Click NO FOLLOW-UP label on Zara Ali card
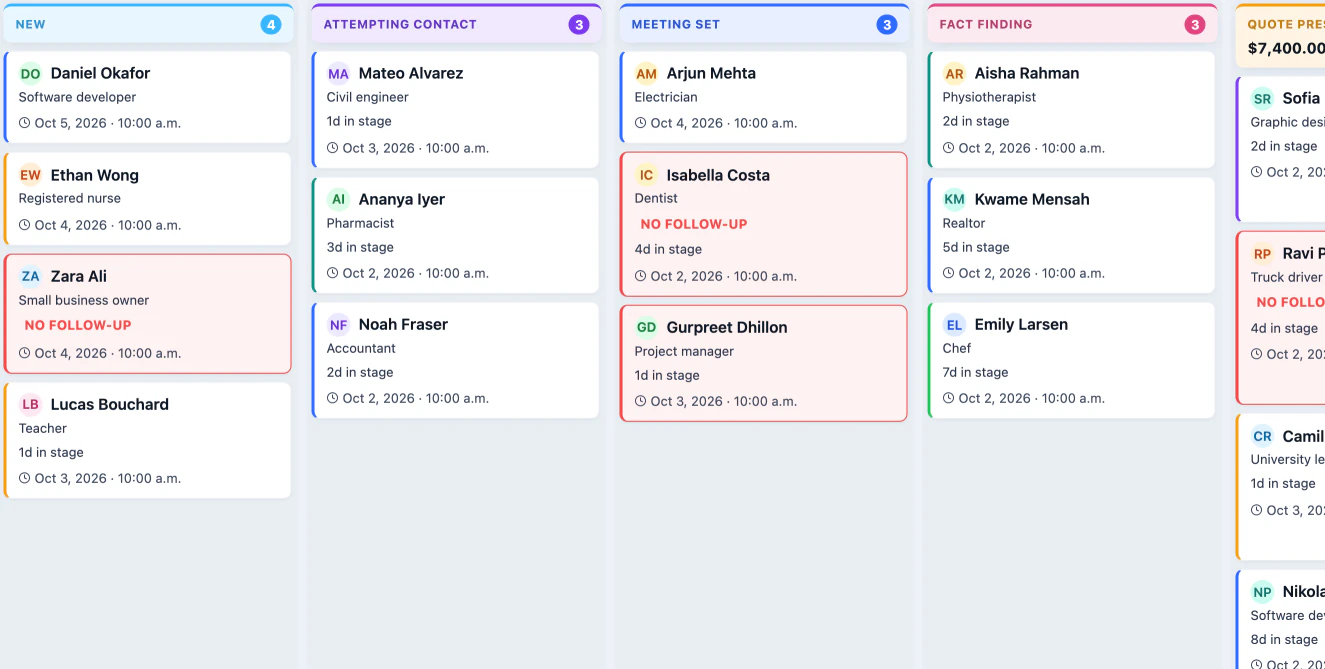The height and width of the screenshot is (669, 1325). [x=78, y=325]
